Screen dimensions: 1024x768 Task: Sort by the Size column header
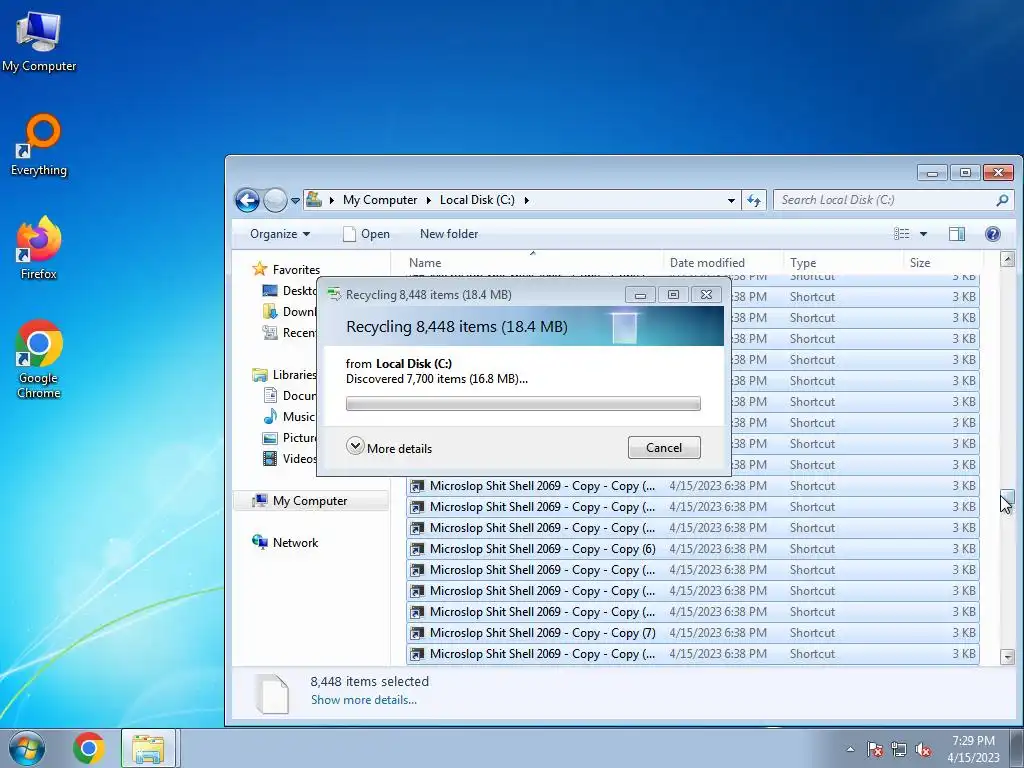(942, 263)
